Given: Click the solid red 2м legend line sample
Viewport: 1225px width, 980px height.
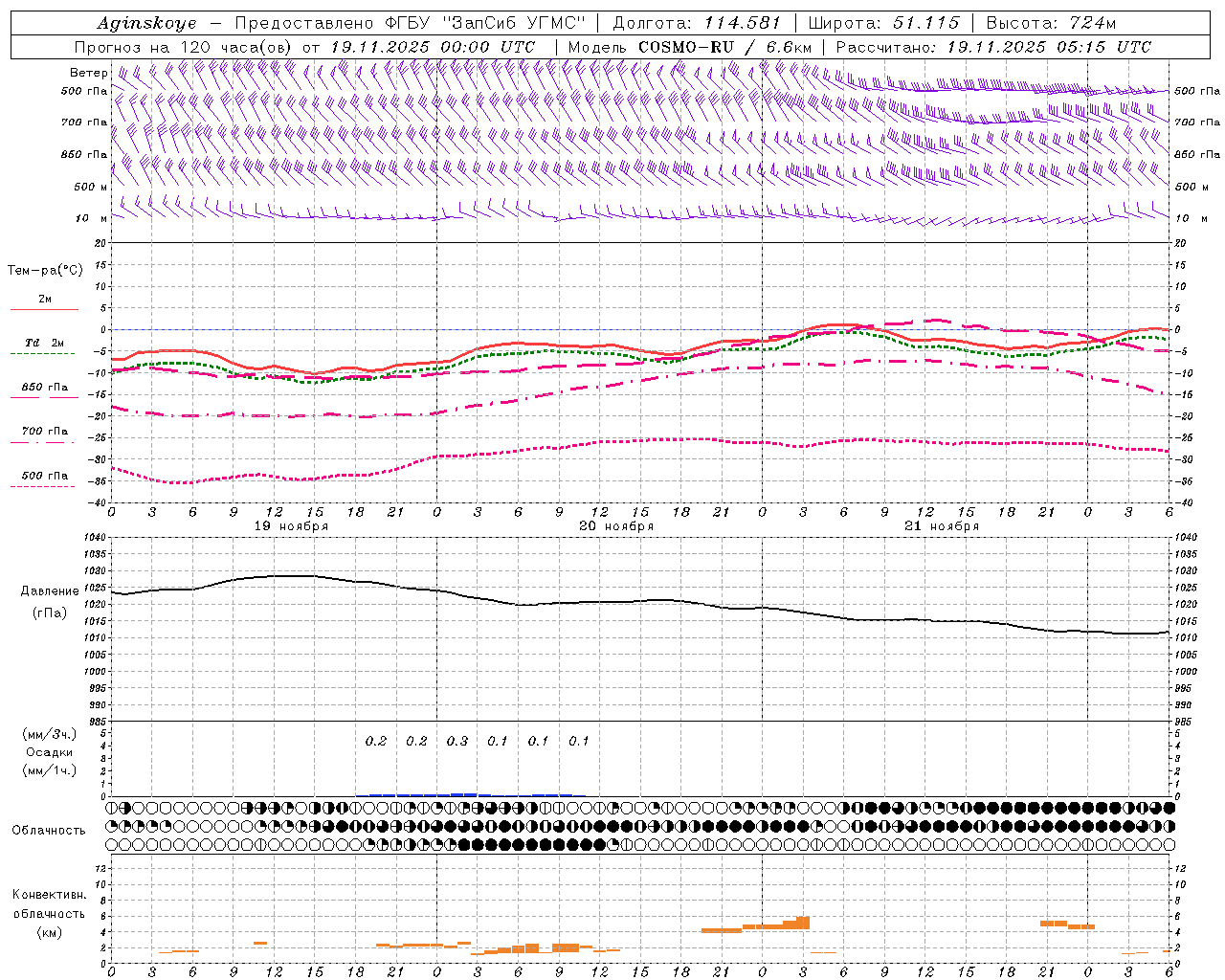Looking at the screenshot, I should [44, 310].
